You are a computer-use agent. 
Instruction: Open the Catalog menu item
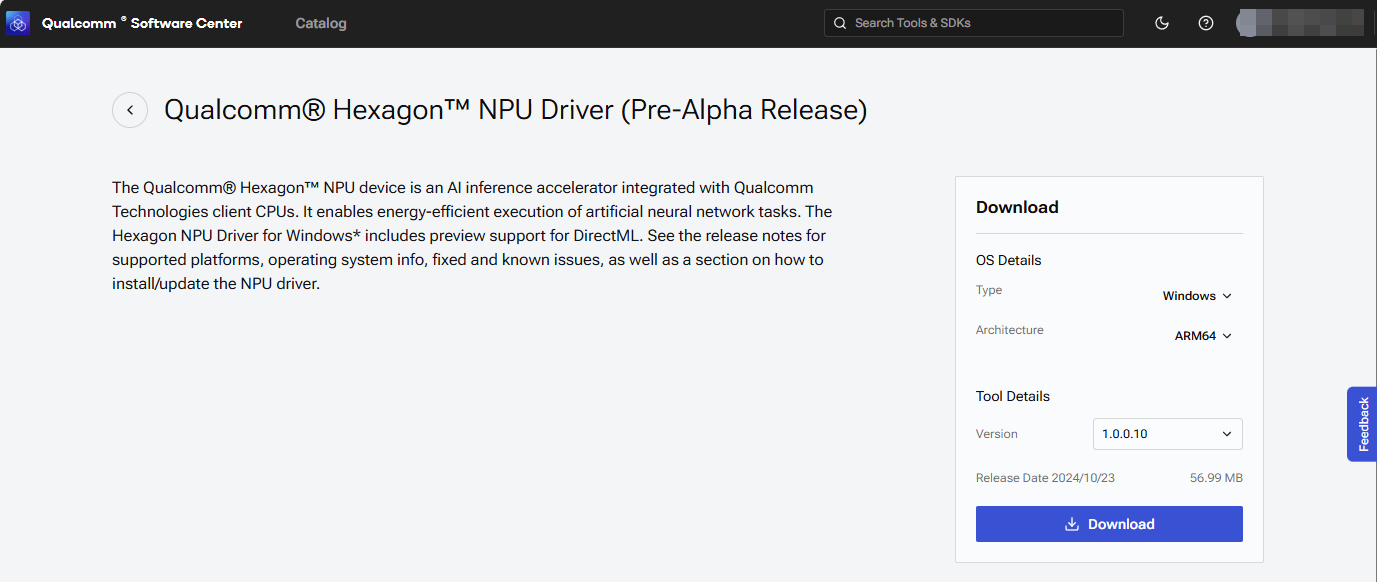[x=321, y=23]
